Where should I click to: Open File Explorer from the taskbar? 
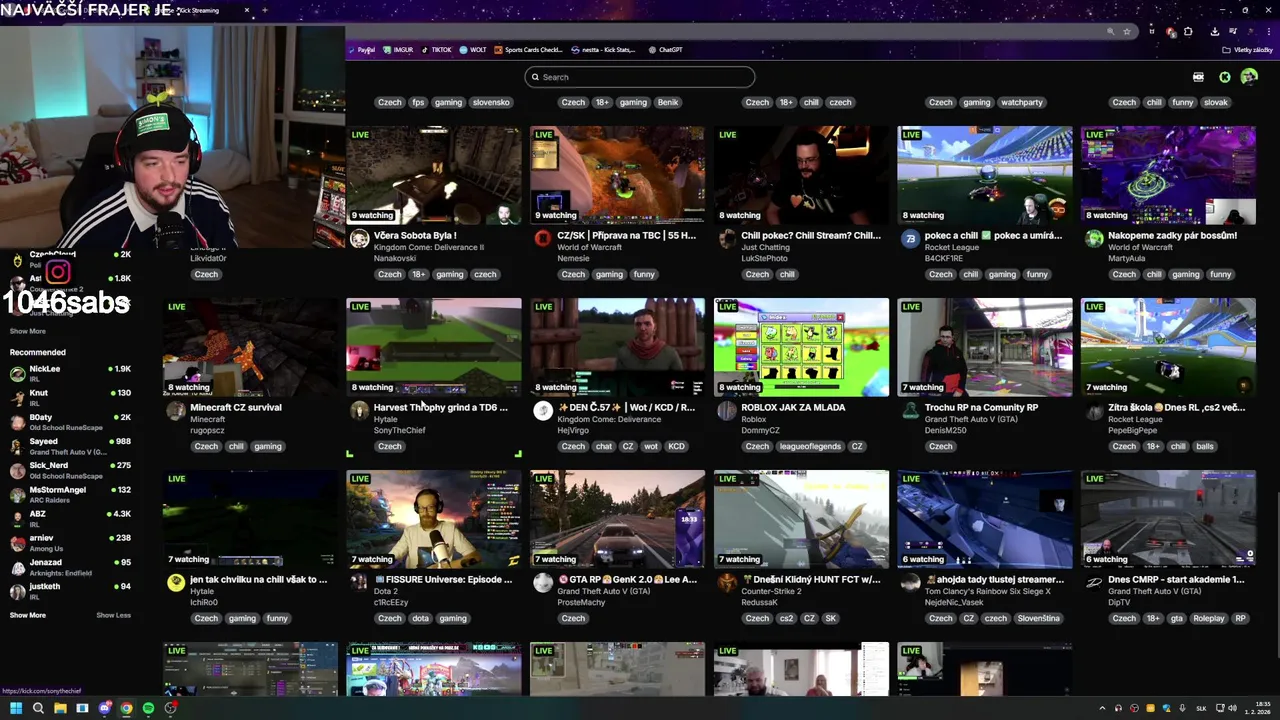(x=60, y=708)
